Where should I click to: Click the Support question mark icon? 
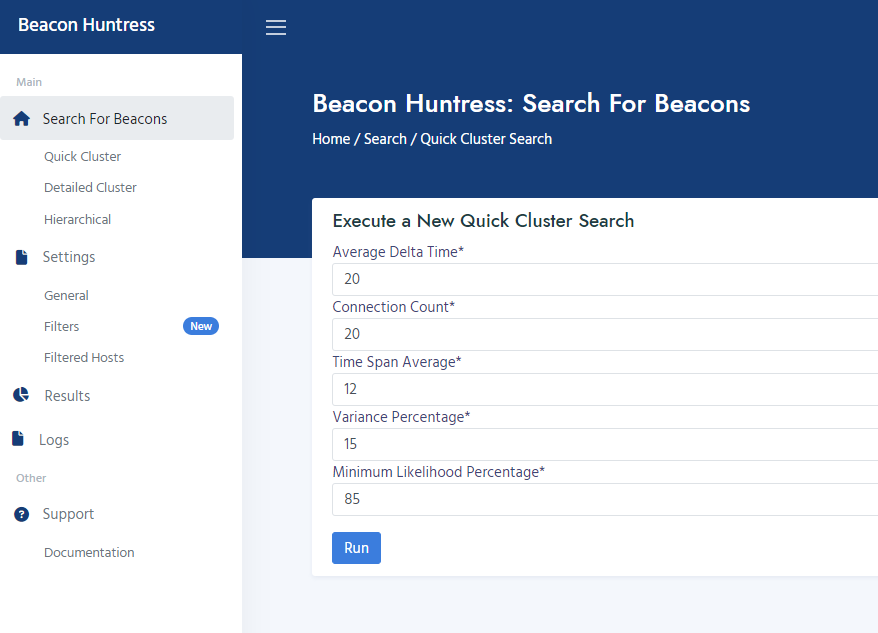pyautogui.click(x=21, y=514)
